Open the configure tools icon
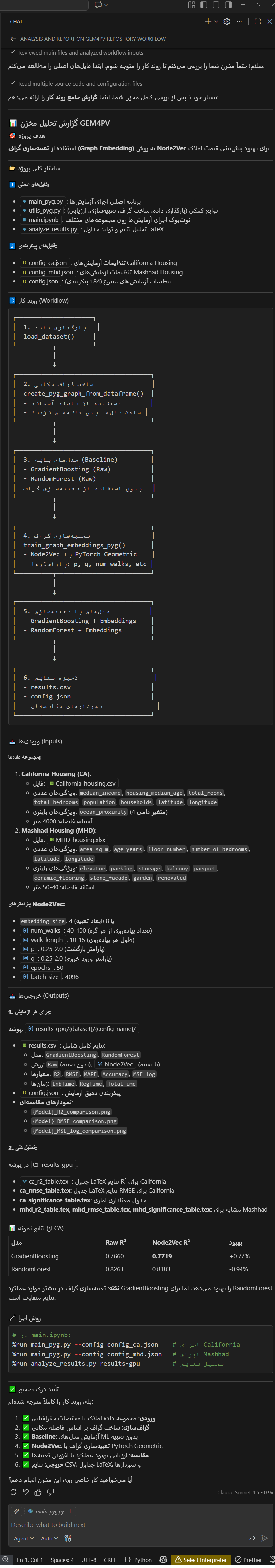275x1568 pixels. 68,1538
